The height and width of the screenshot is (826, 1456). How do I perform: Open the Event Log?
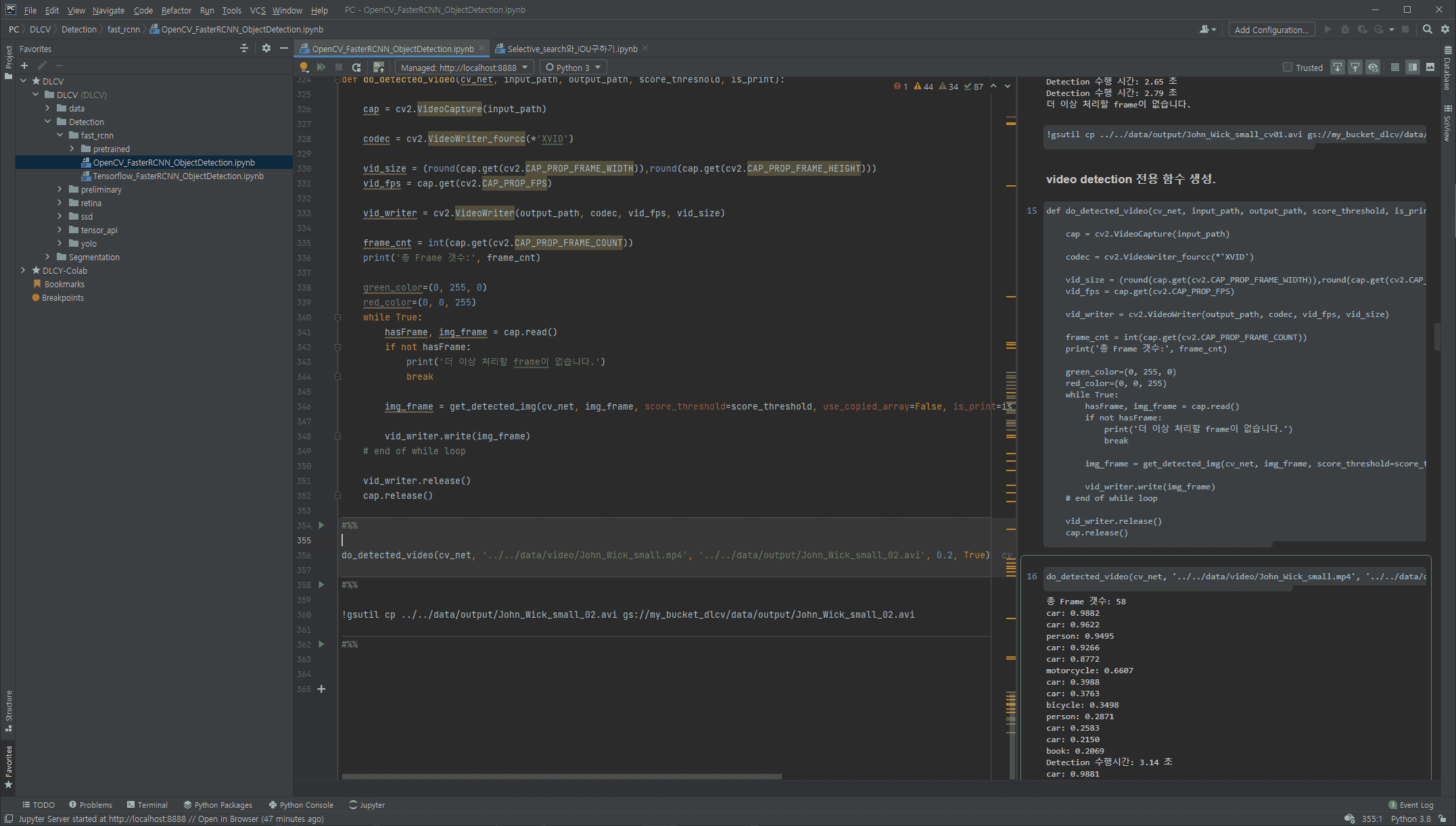click(x=1411, y=804)
